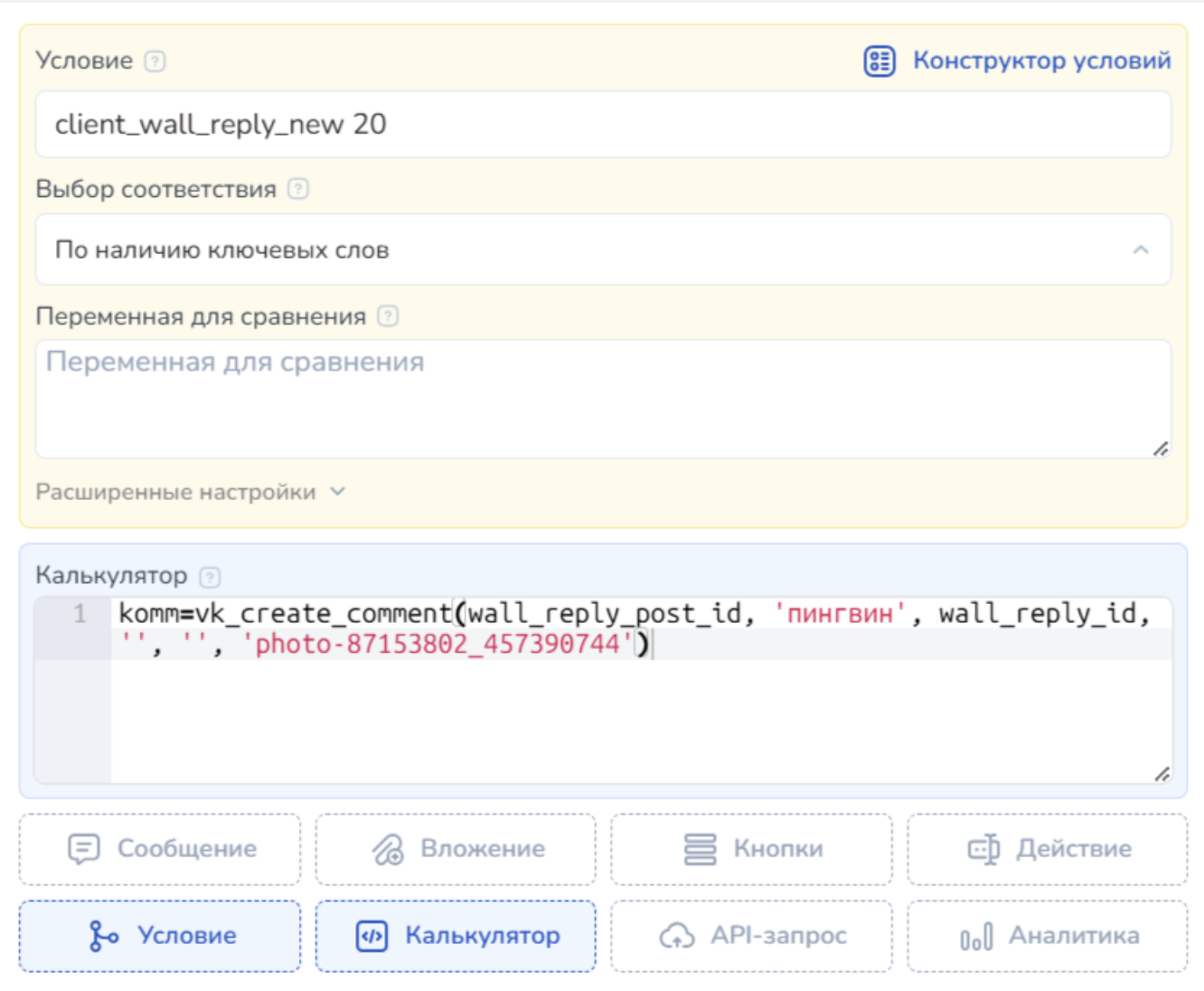Add a Кнопки block
1204x991 pixels.
click(x=751, y=849)
